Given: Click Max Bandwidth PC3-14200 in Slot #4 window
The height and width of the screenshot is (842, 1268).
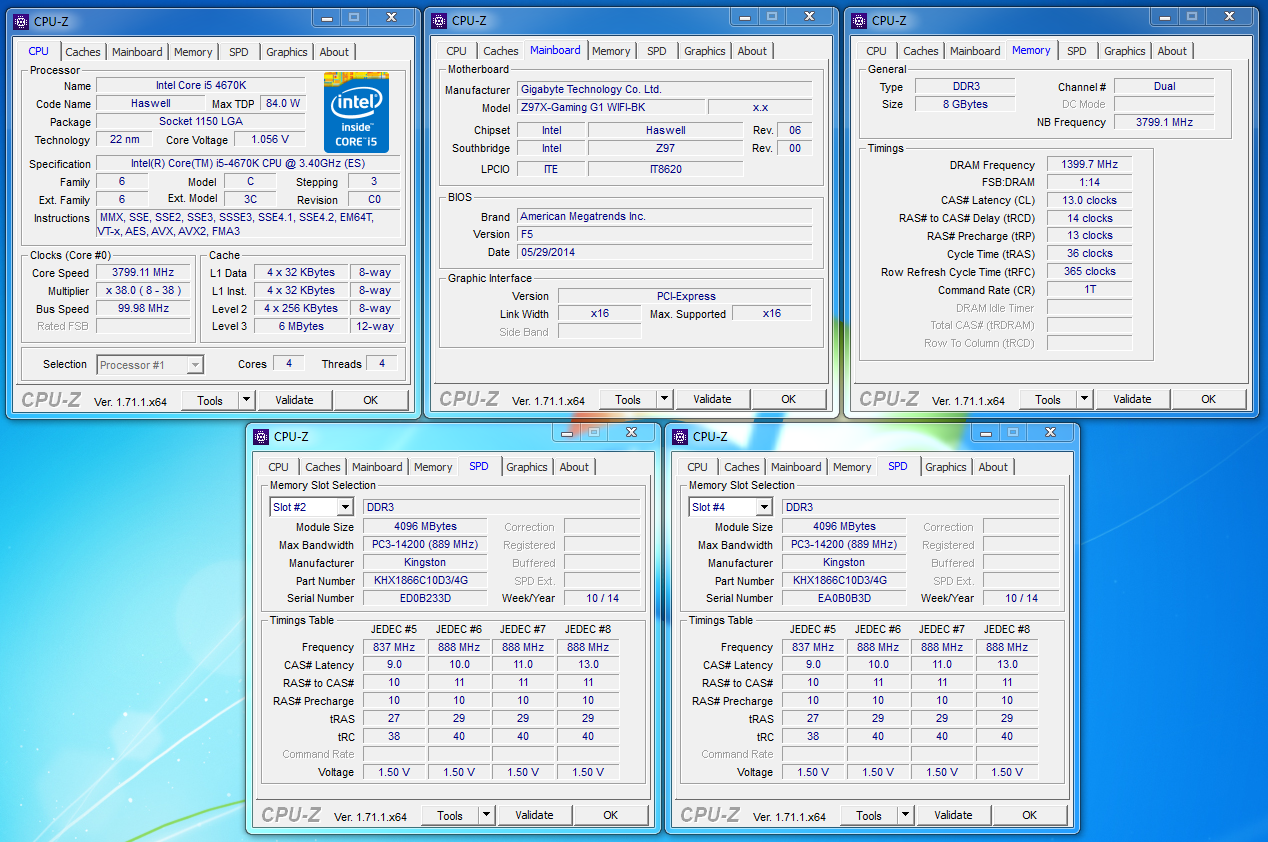Looking at the screenshot, I should click(x=844, y=545).
